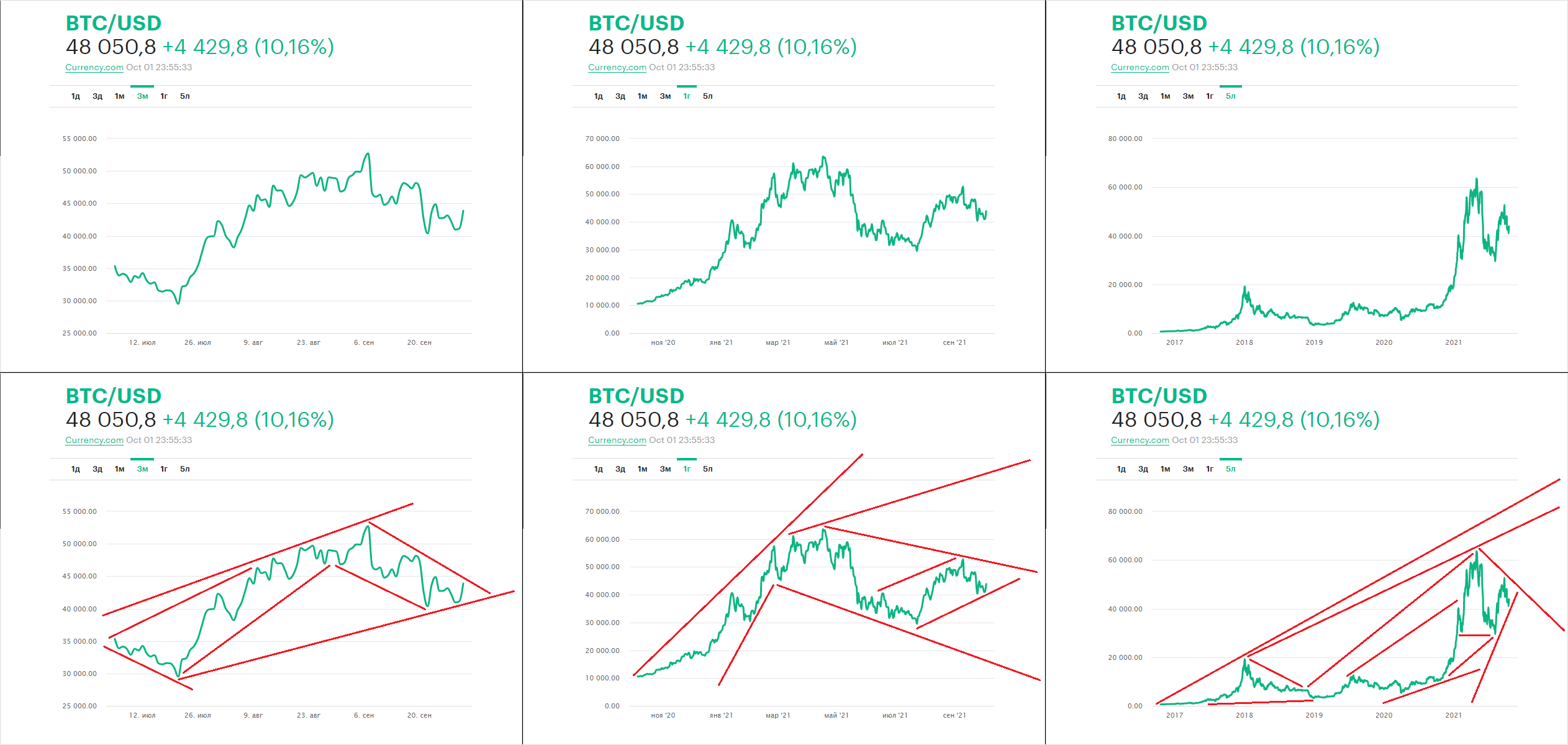Click the май '21 axis label on unannotated chart
The image size is (1568, 745).
click(x=836, y=342)
